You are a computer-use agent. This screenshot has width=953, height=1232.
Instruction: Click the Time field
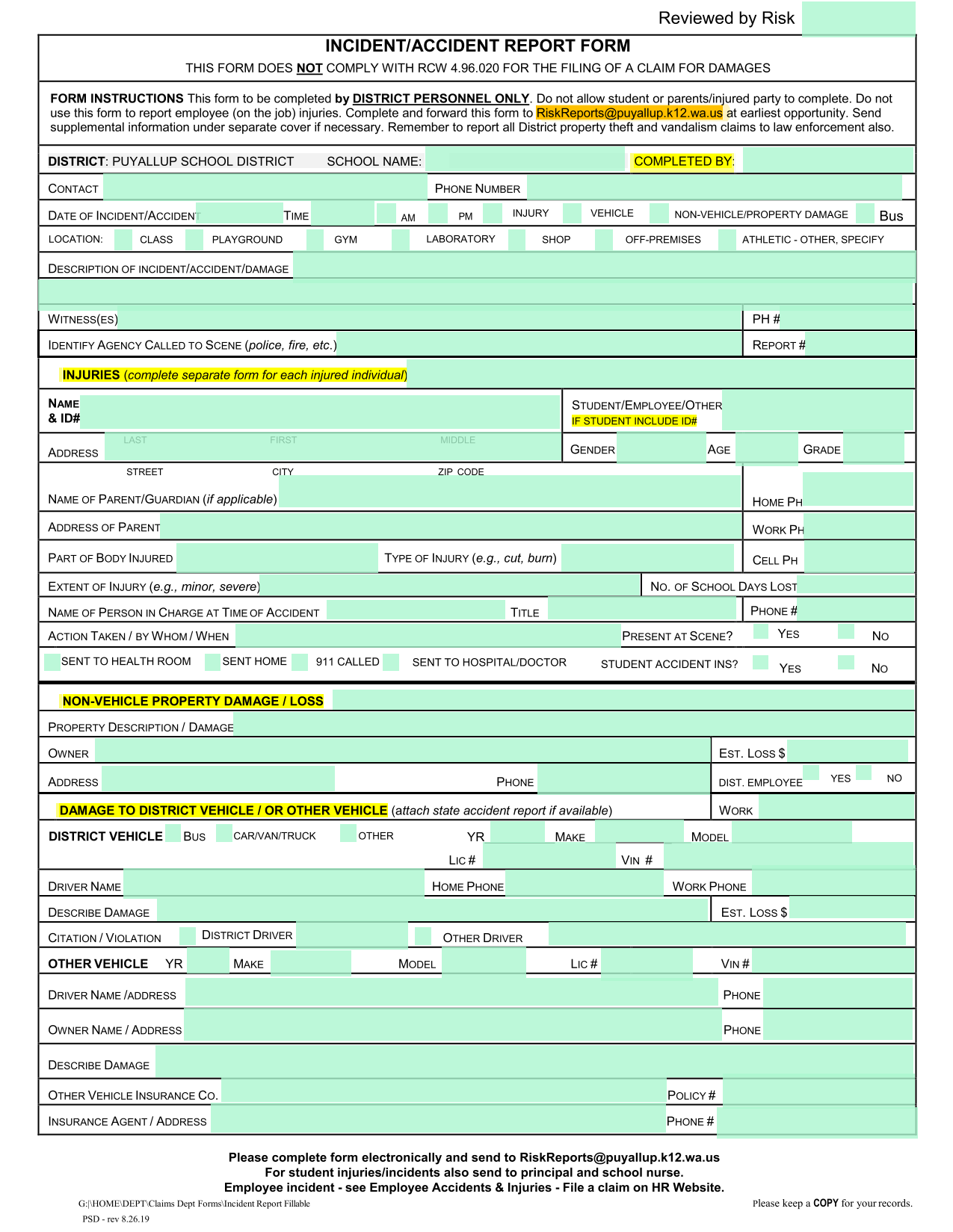point(342,214)
